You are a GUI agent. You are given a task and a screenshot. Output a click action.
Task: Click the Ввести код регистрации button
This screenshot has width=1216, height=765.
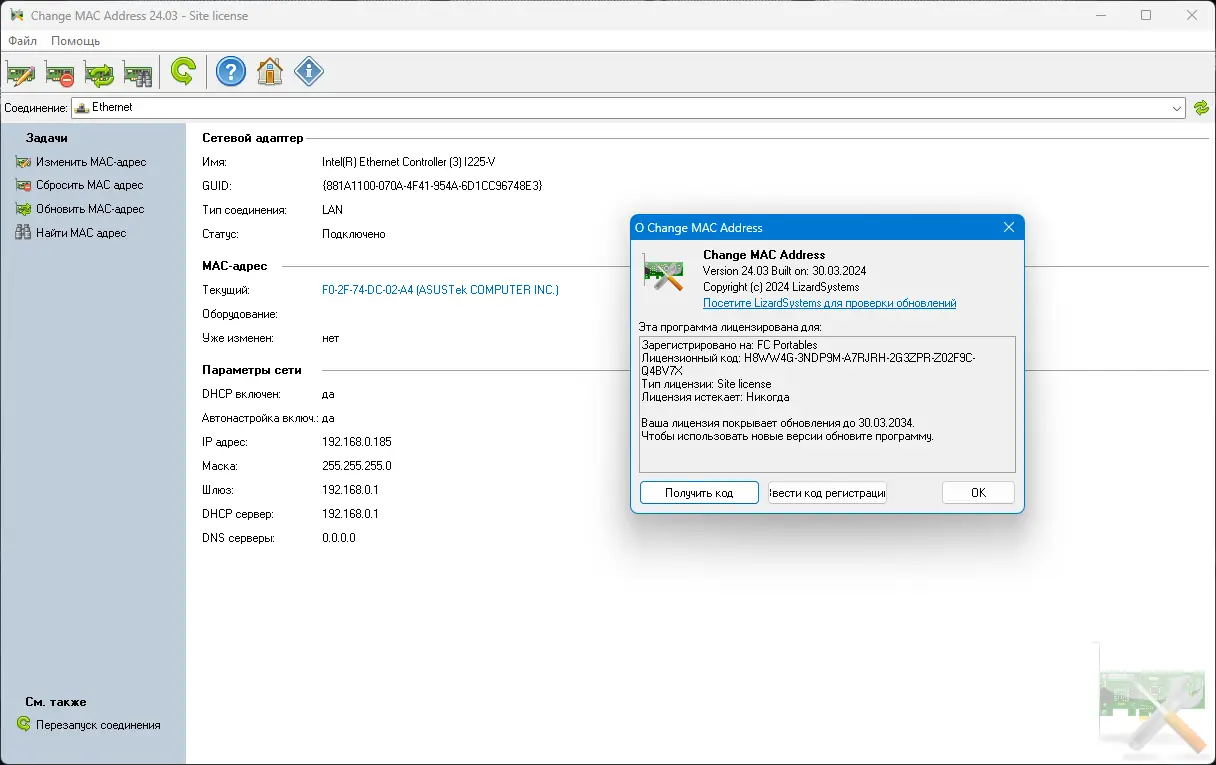point(827,493)
